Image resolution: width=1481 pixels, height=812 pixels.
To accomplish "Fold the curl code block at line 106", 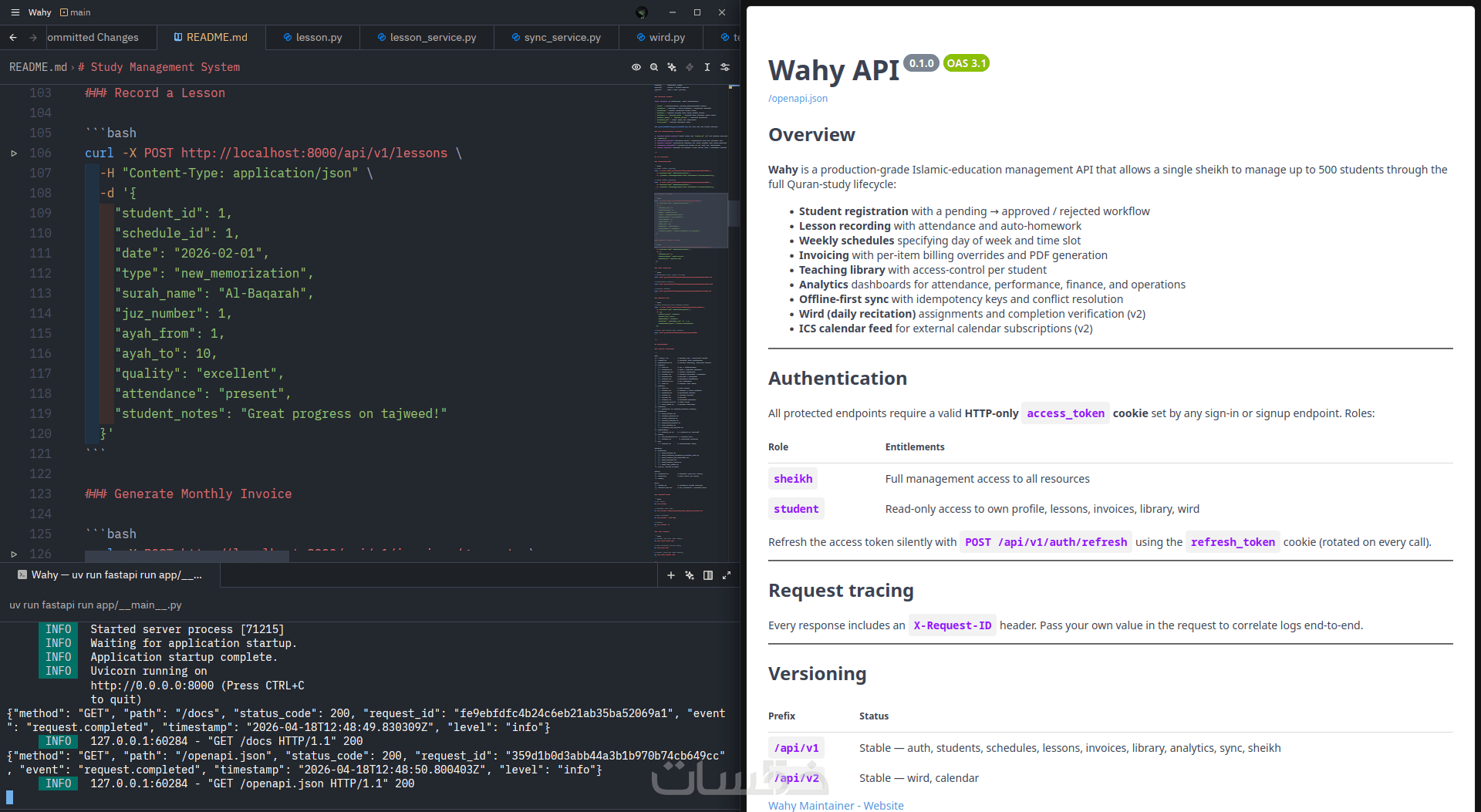I will (14, 153).
